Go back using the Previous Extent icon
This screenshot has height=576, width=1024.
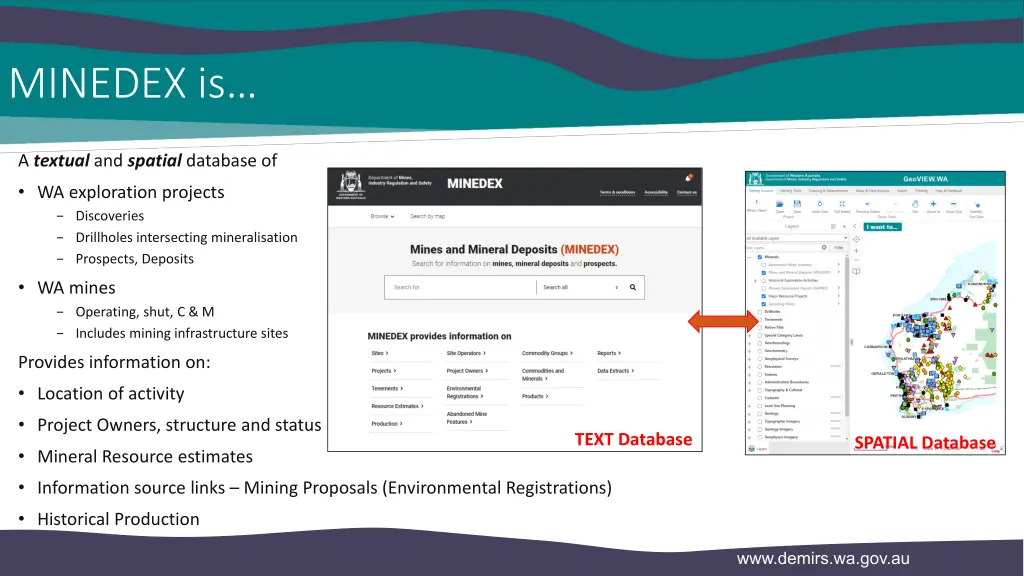867,204
